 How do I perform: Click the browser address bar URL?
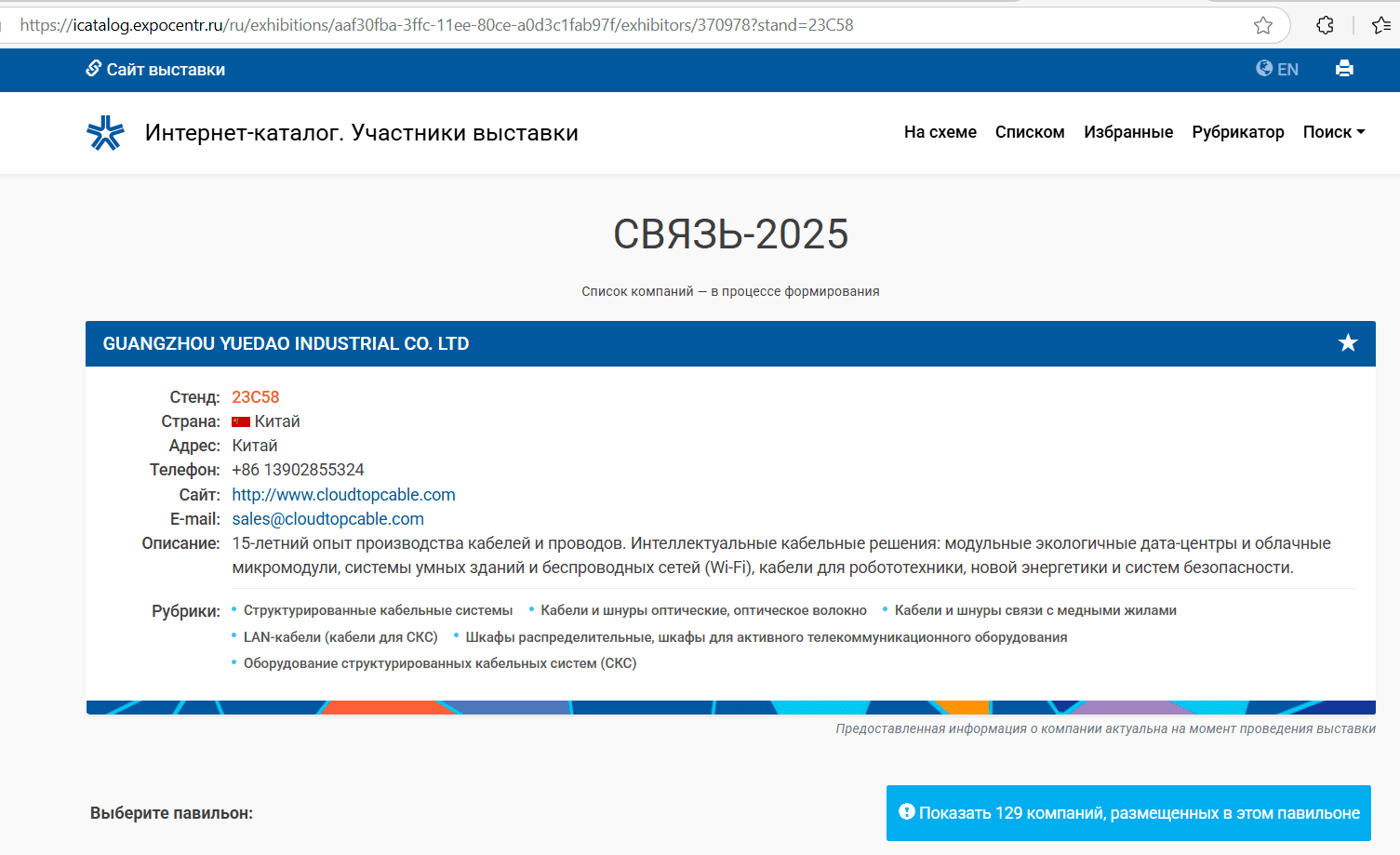point(436,25)
